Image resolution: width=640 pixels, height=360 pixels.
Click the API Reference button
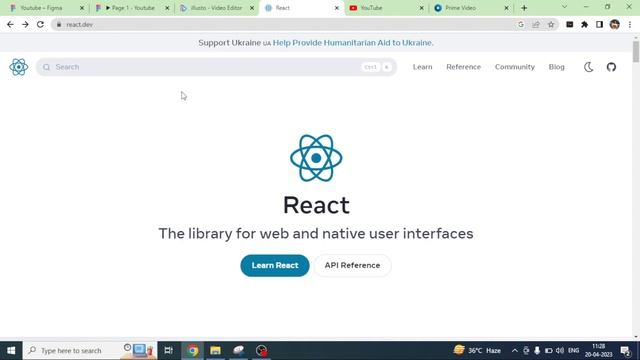coord(352,265)
